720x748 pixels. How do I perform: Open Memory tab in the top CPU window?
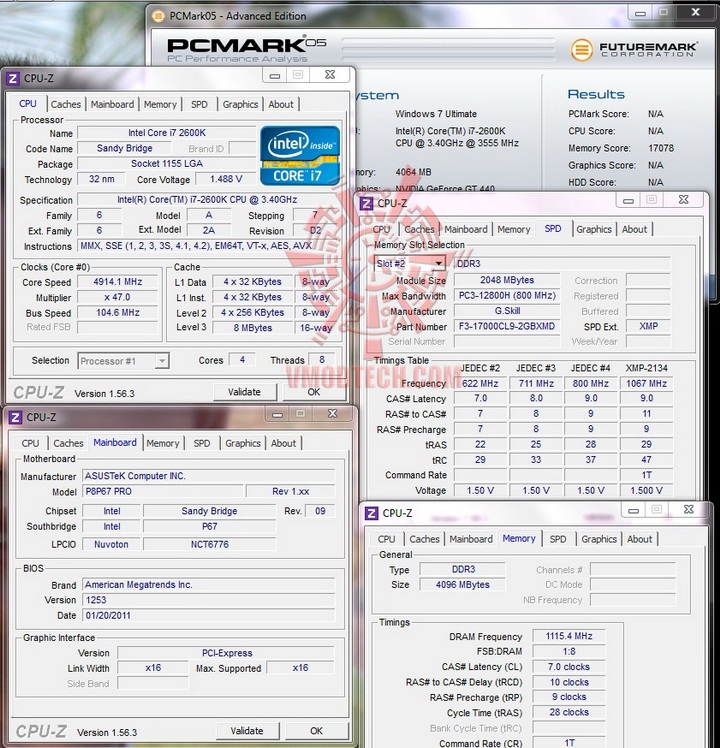[160, 104]
